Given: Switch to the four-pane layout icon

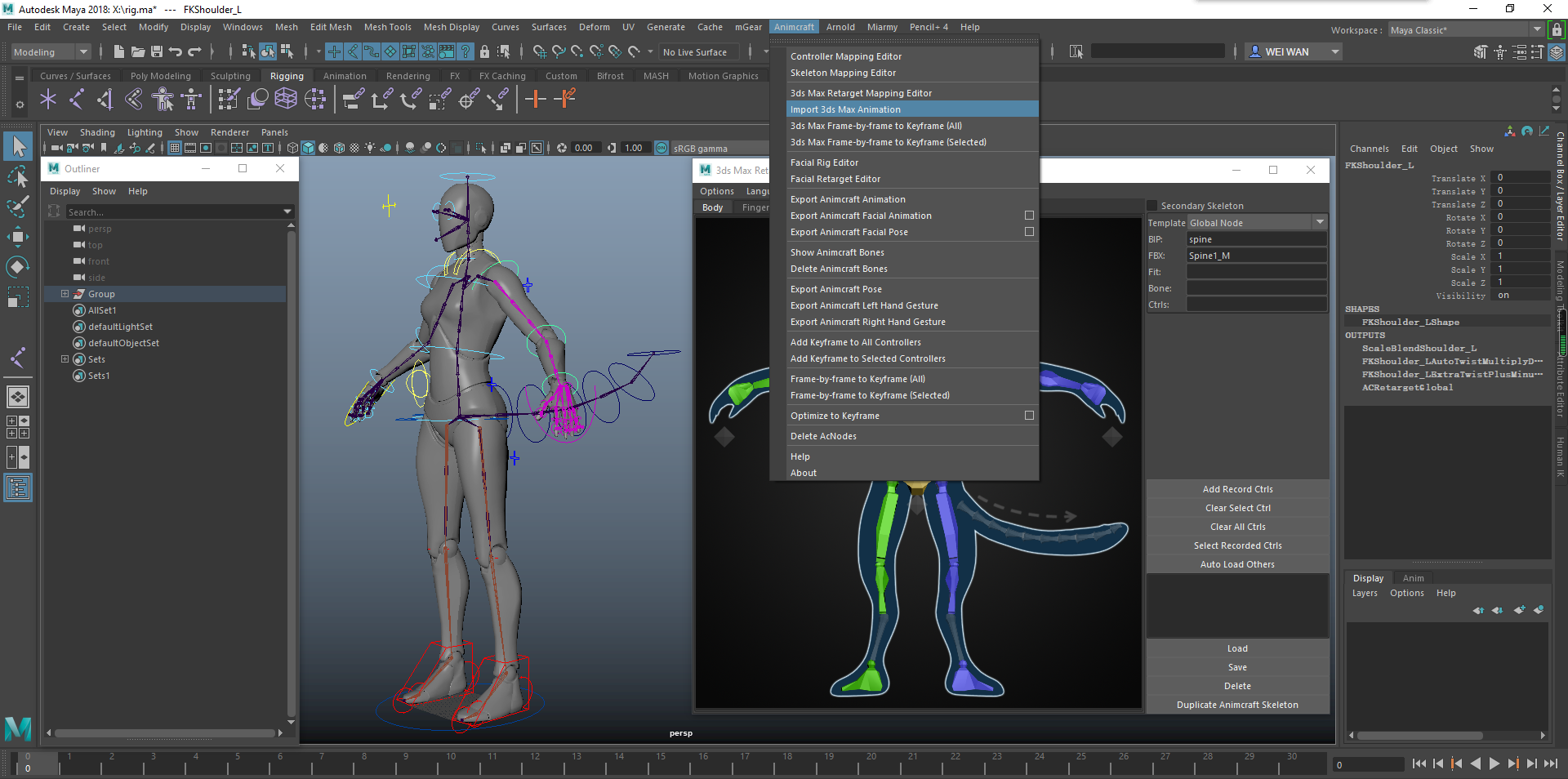Looking at the screenshot, I should pyautogui.click(x=18, y=426).
